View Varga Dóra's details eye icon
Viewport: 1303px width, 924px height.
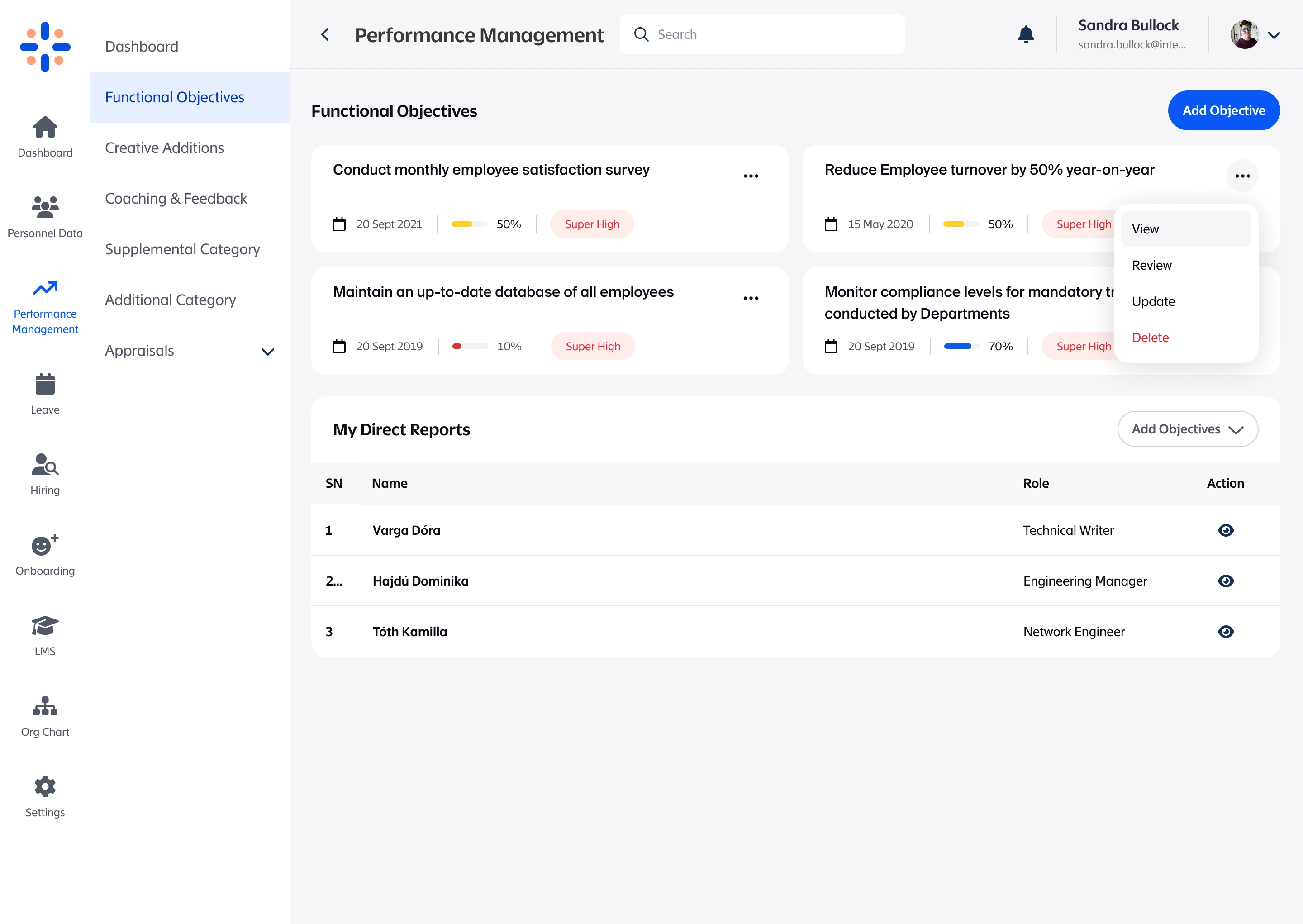point(1226,530)
